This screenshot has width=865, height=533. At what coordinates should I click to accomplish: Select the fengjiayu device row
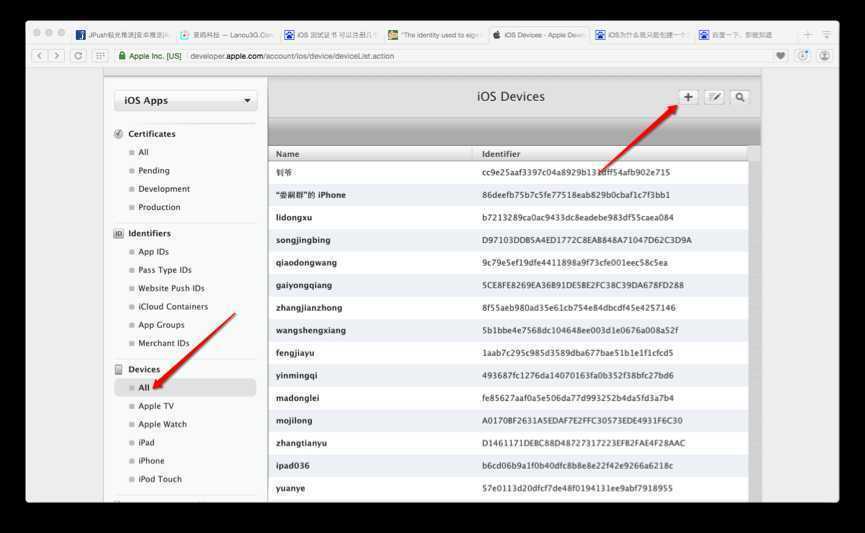coord(508,353)
